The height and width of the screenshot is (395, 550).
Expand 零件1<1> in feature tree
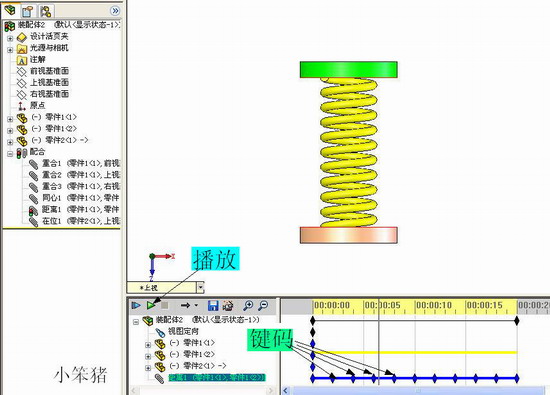10,119
